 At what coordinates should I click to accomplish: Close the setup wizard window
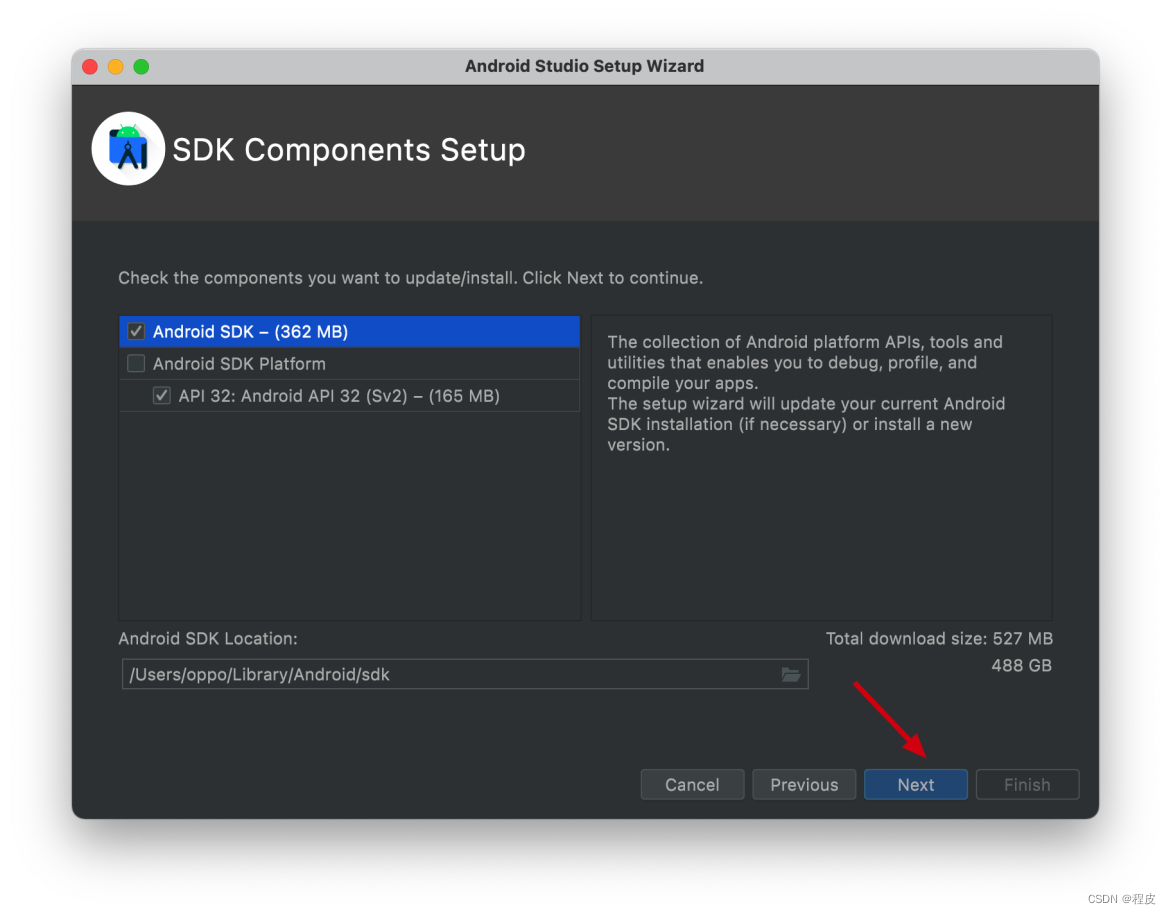[89, 66]
